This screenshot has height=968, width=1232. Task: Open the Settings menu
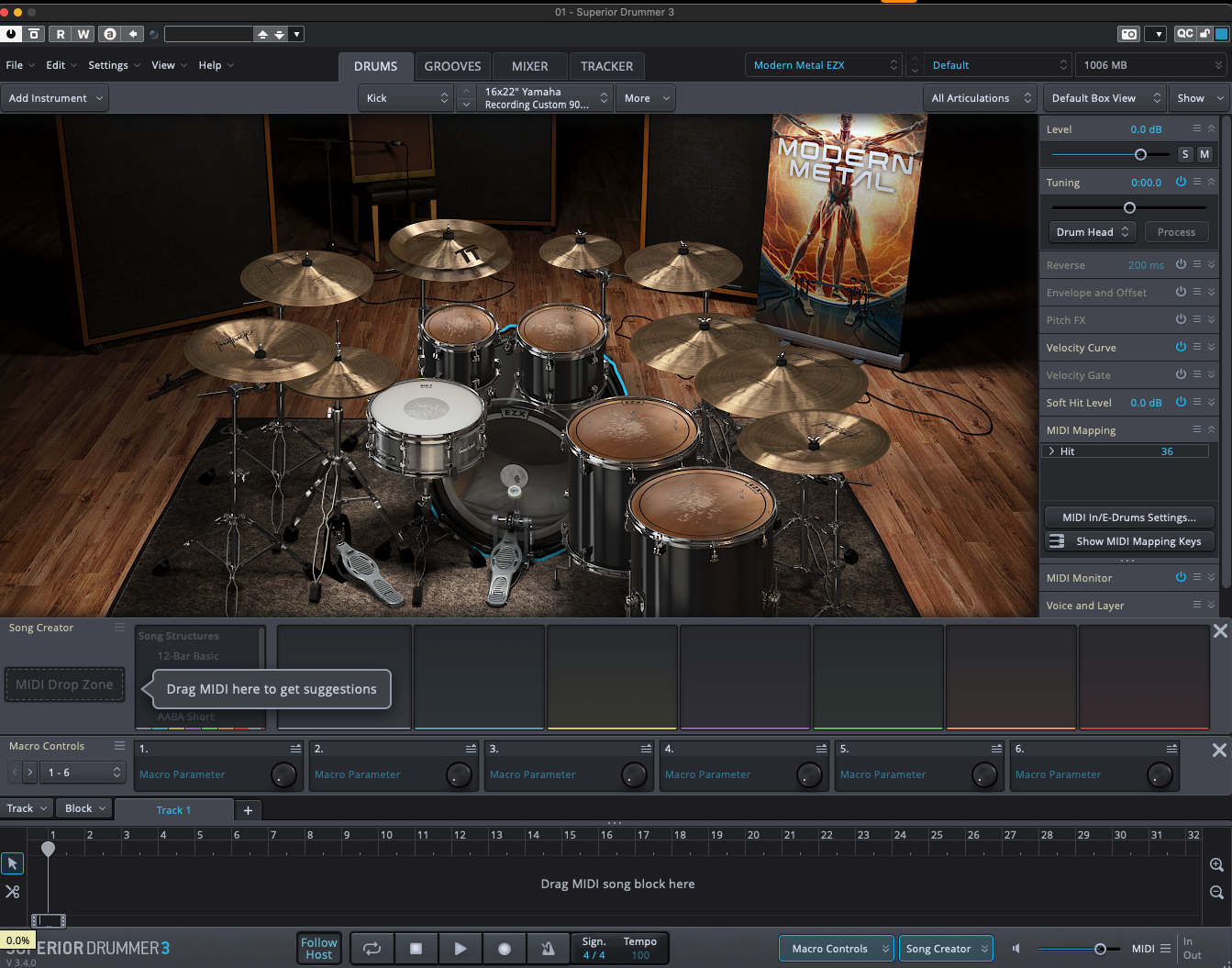click(x=114, y=65)
